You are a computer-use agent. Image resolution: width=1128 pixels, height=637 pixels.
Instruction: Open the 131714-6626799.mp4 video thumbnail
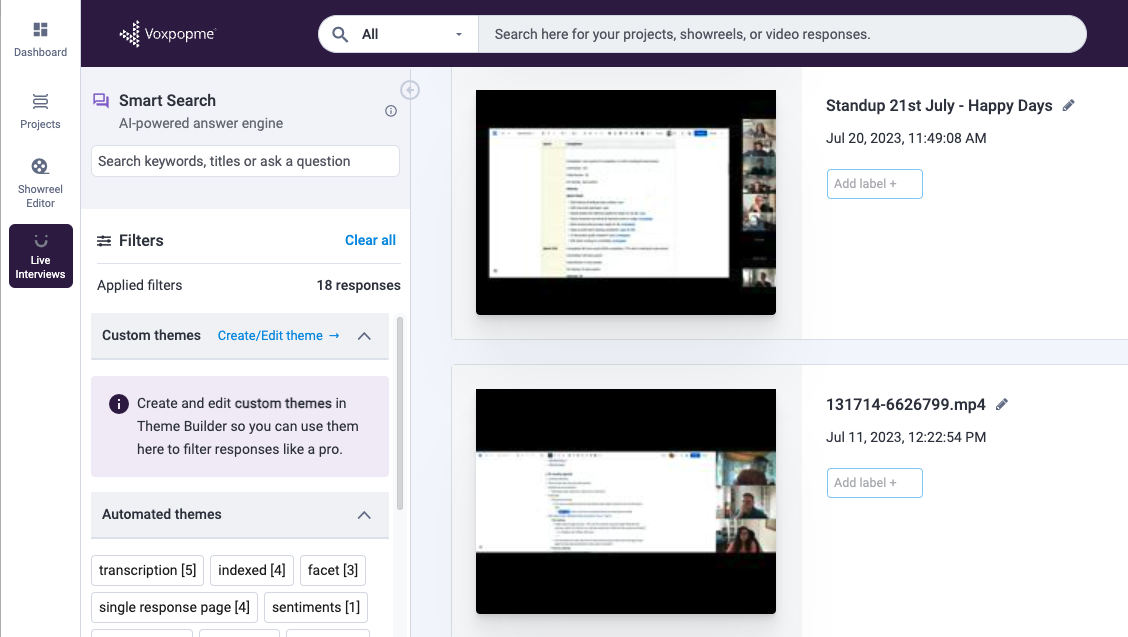(x=625, y=501)
